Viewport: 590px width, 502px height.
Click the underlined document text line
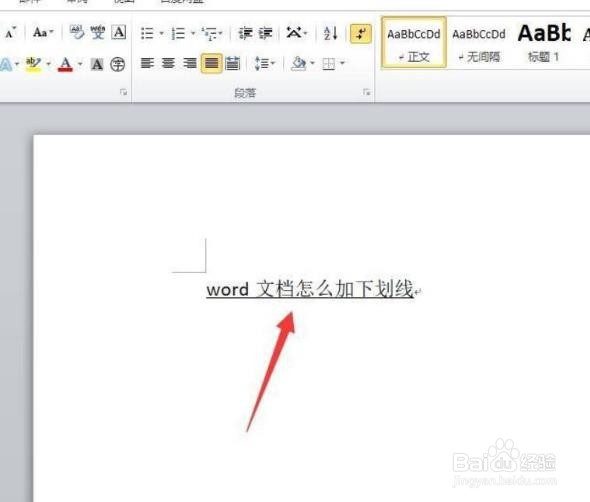pyautogui.click(x=310, y=289)
